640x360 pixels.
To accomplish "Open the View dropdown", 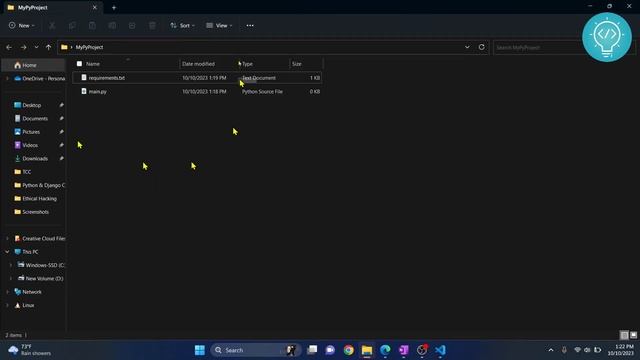I will coord(219,25).
